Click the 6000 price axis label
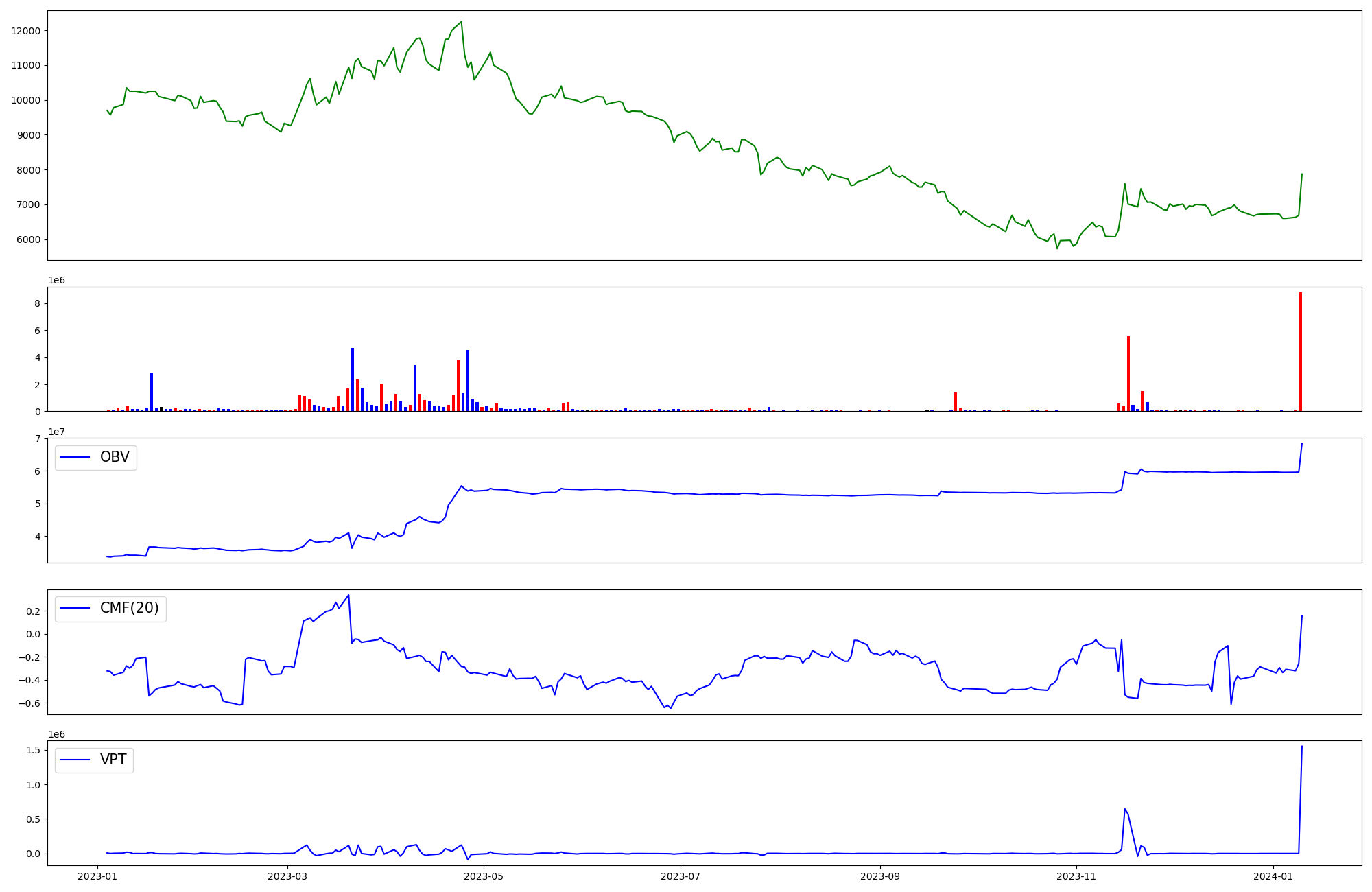1372x892 pixels. point(27,239)
